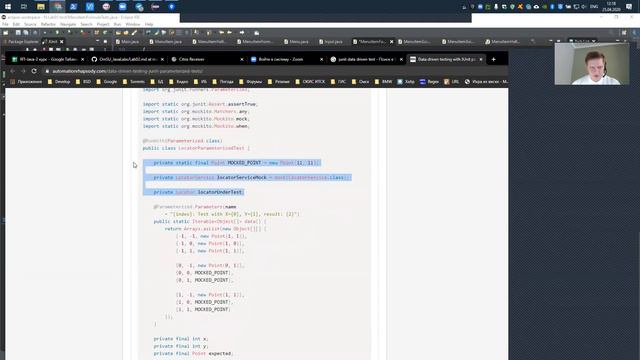Open the Edit menu in Eclipse

pos(16,24)
